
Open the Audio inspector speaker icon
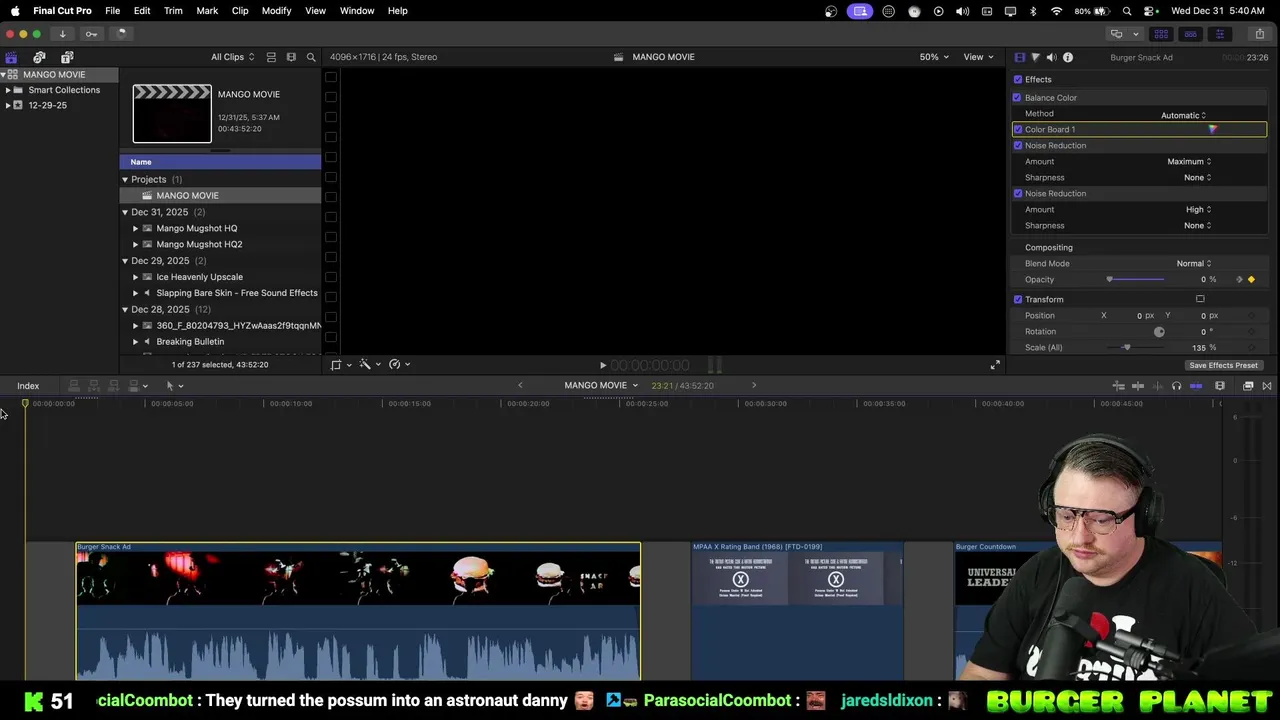pyautogui.click(x=1051, y=57)
